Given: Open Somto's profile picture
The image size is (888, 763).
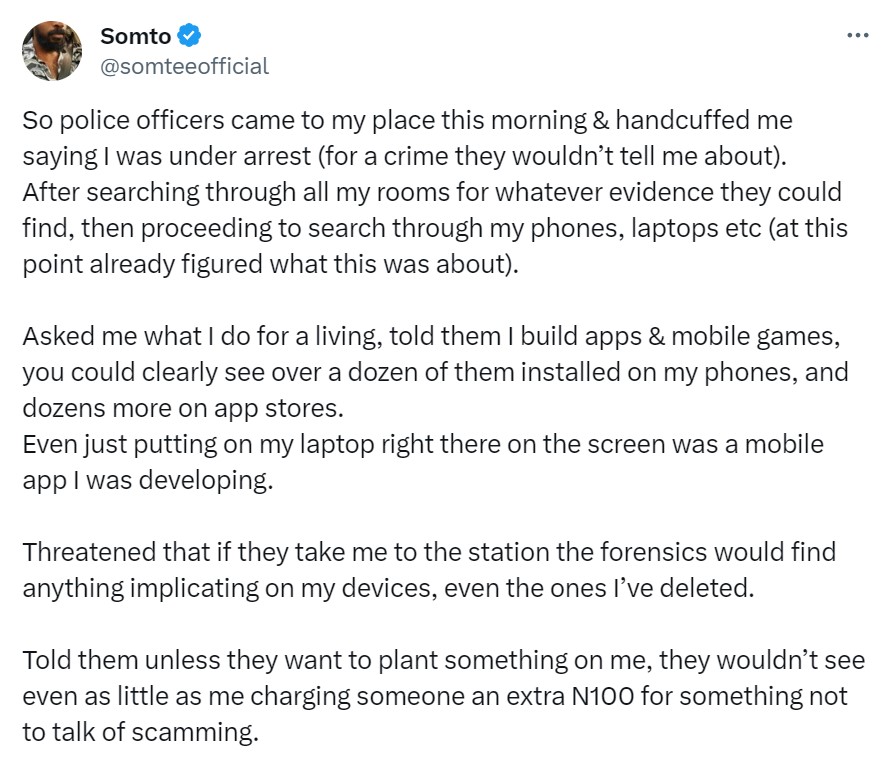Looking at the screenshot, I should [53, 50].
